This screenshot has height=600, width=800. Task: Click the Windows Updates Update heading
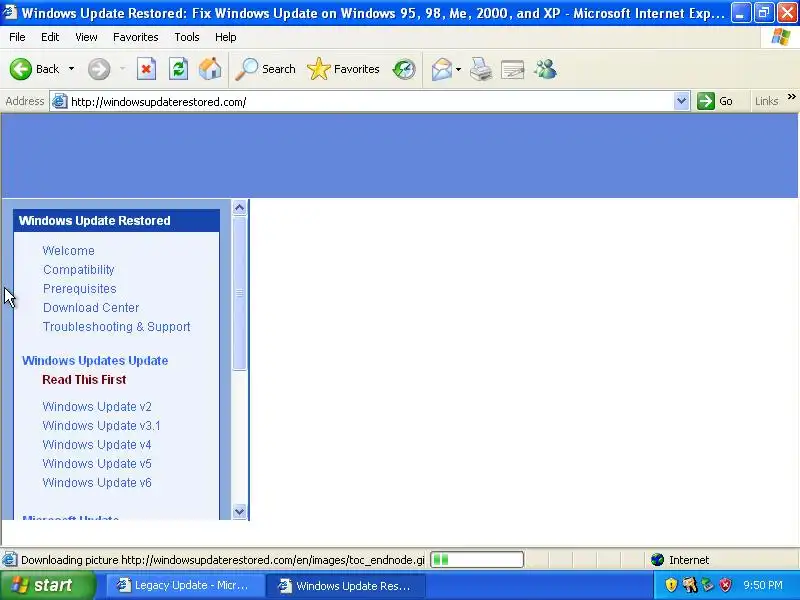(x=95, y=361)
